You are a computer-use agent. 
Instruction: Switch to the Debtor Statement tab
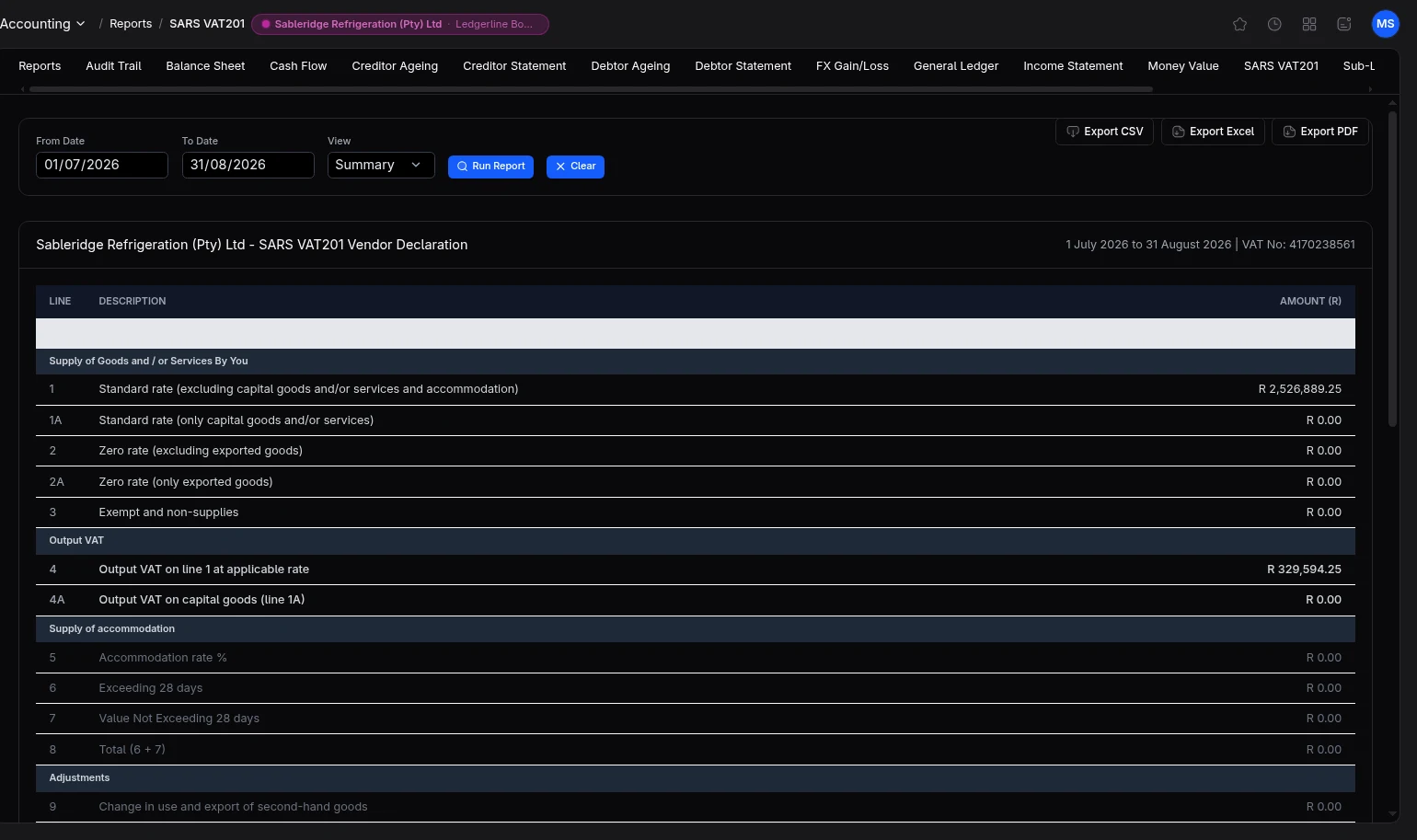click(x=743, y=66)
